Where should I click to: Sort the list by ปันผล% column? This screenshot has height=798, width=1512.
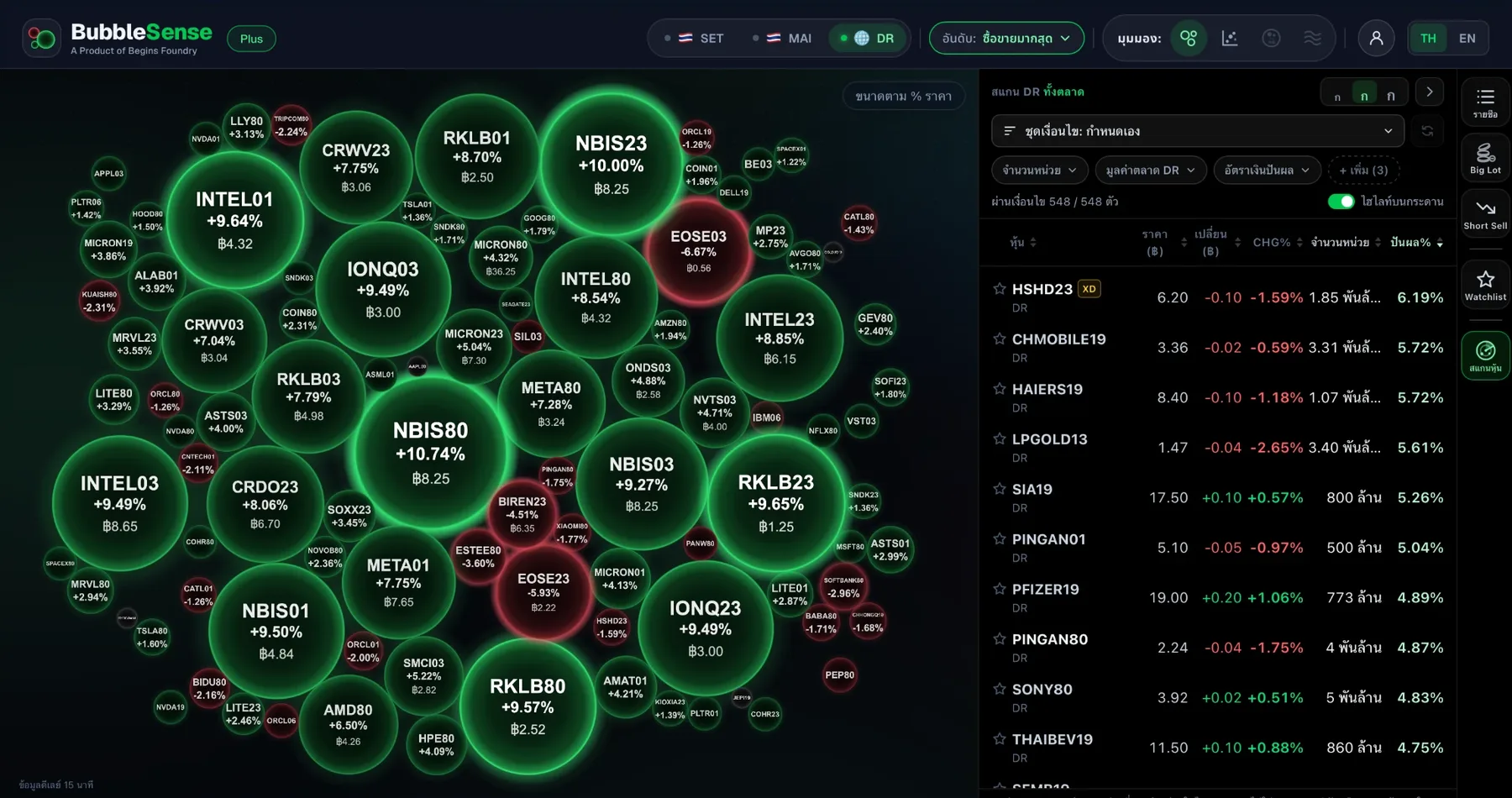click(x=1416, y=243)
